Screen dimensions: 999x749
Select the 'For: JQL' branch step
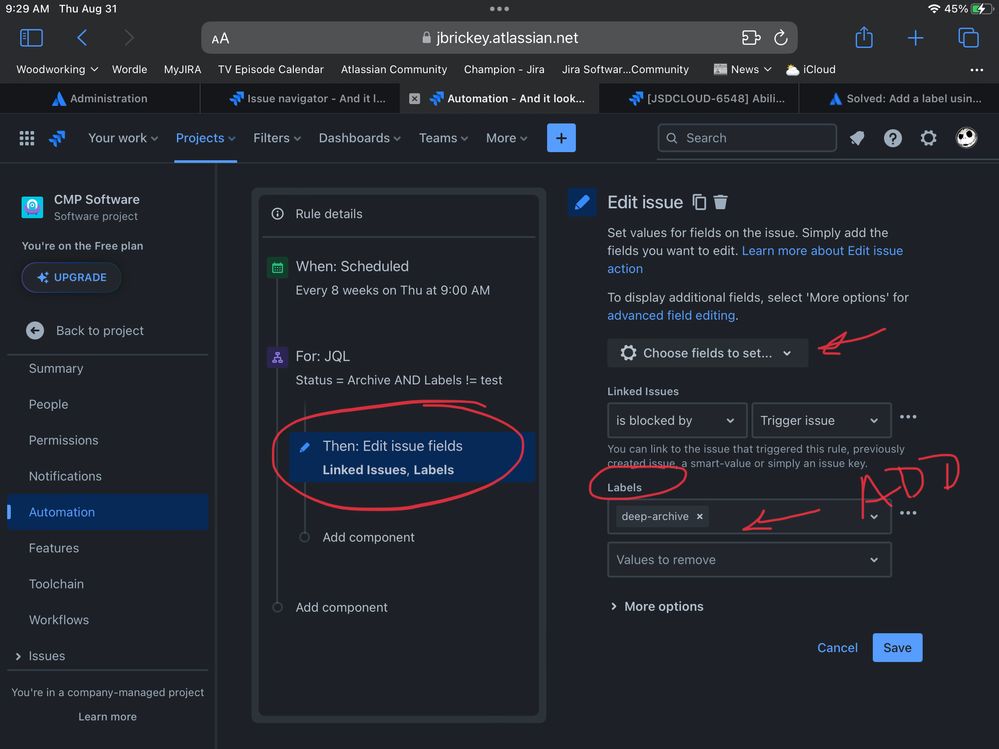pos(399,367)
